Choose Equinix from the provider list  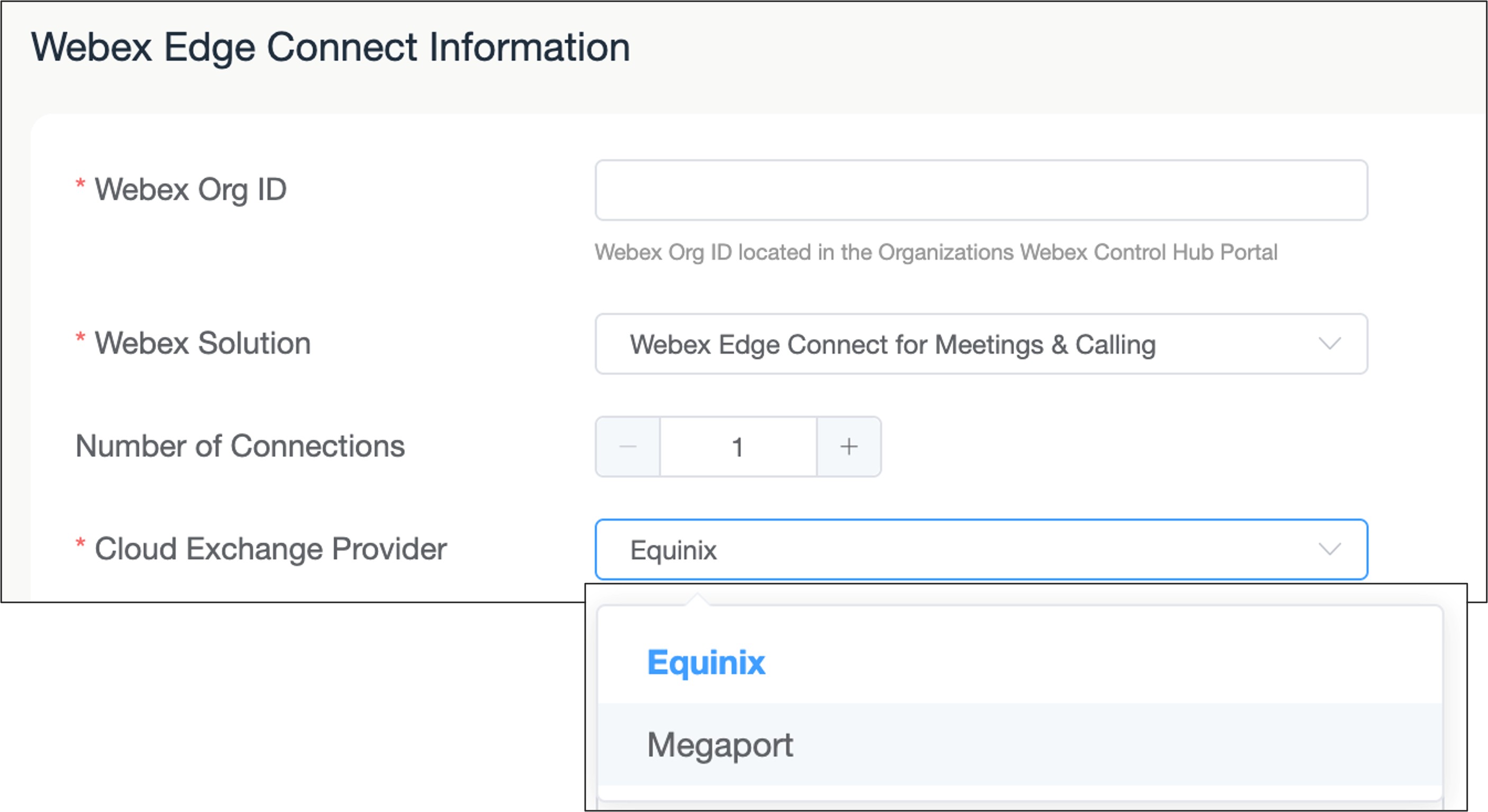point(706,662)
